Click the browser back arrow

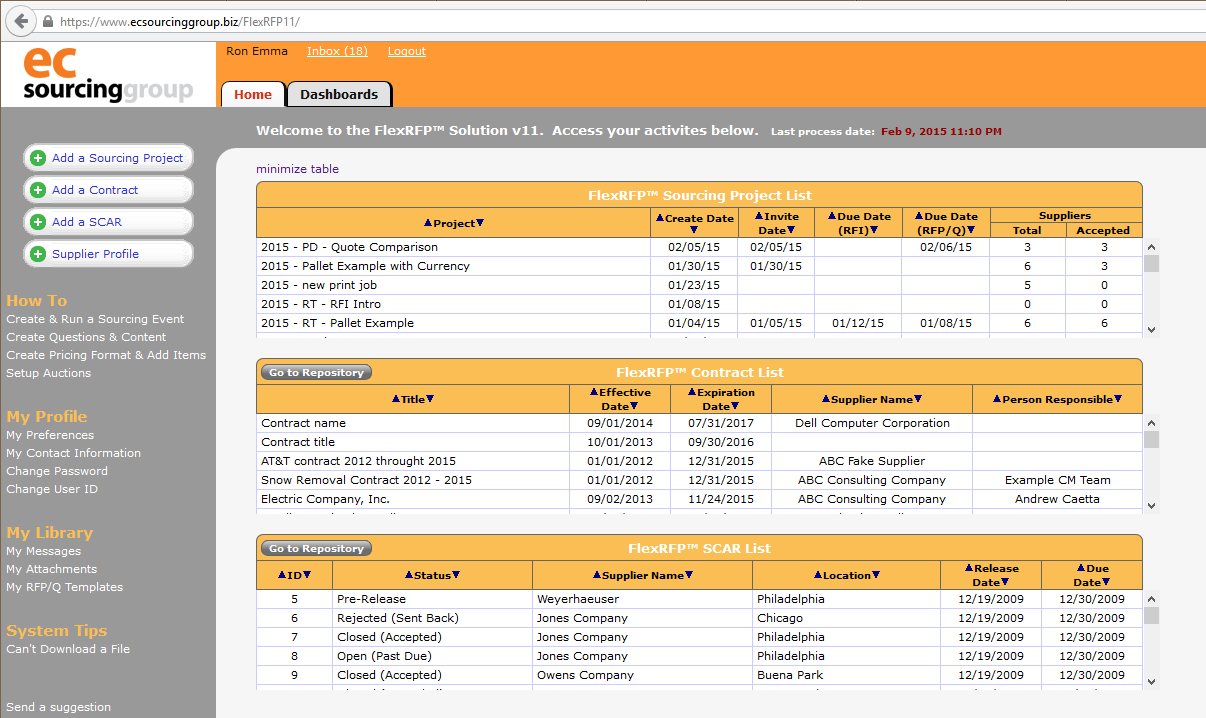20,20
